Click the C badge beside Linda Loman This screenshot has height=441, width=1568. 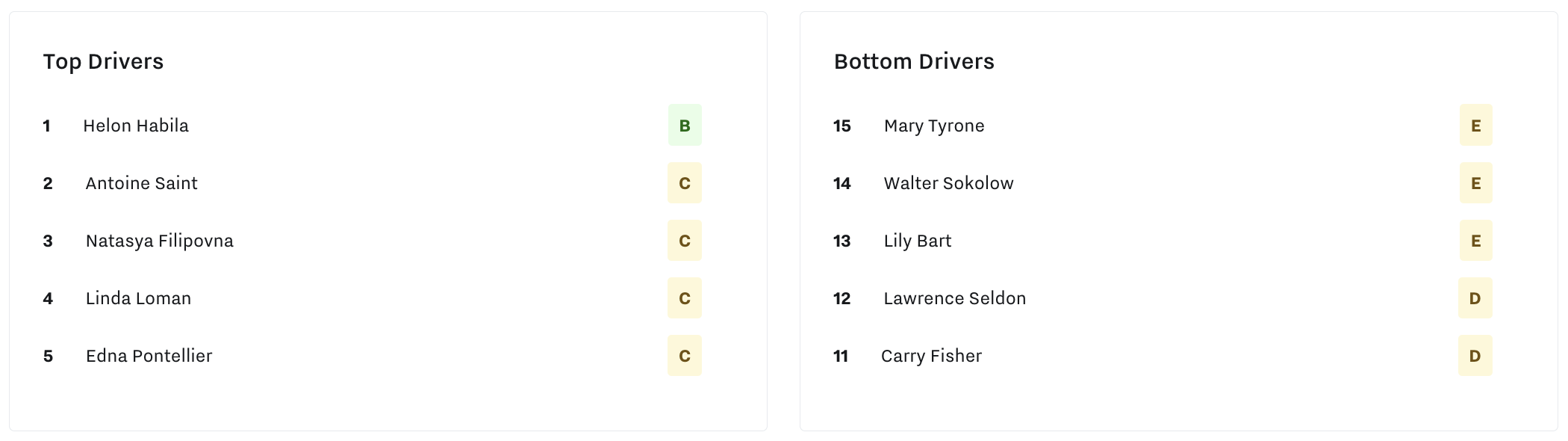click(684, 297)
